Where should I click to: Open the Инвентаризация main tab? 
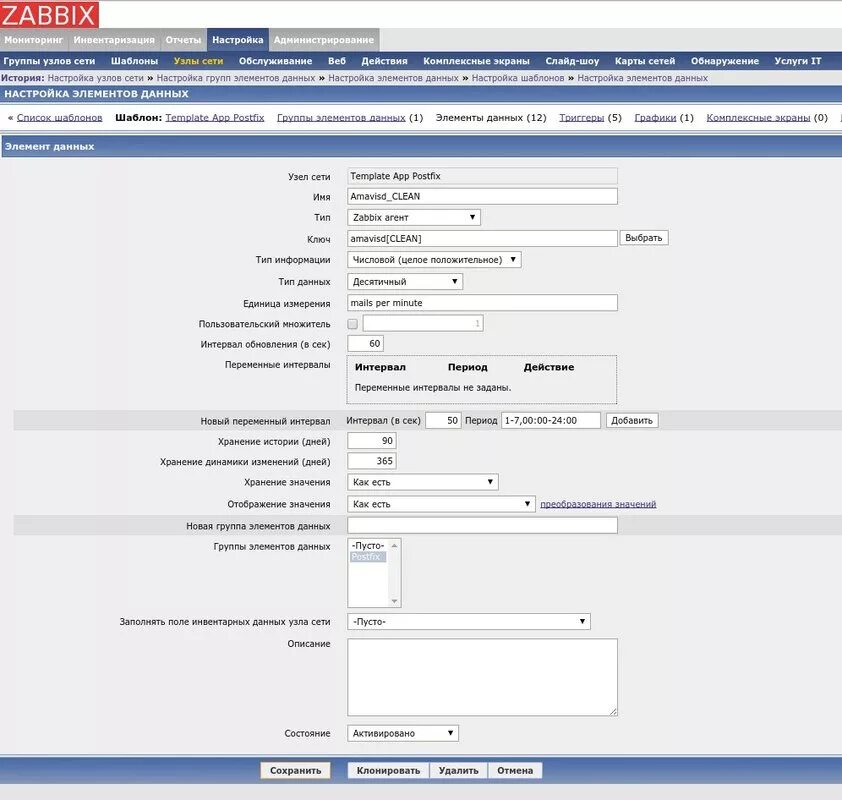[x=114, y=40]
